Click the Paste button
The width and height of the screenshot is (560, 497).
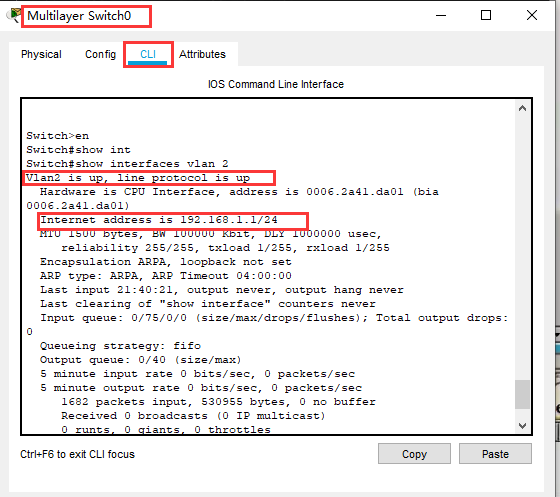(x=495, y=454)
